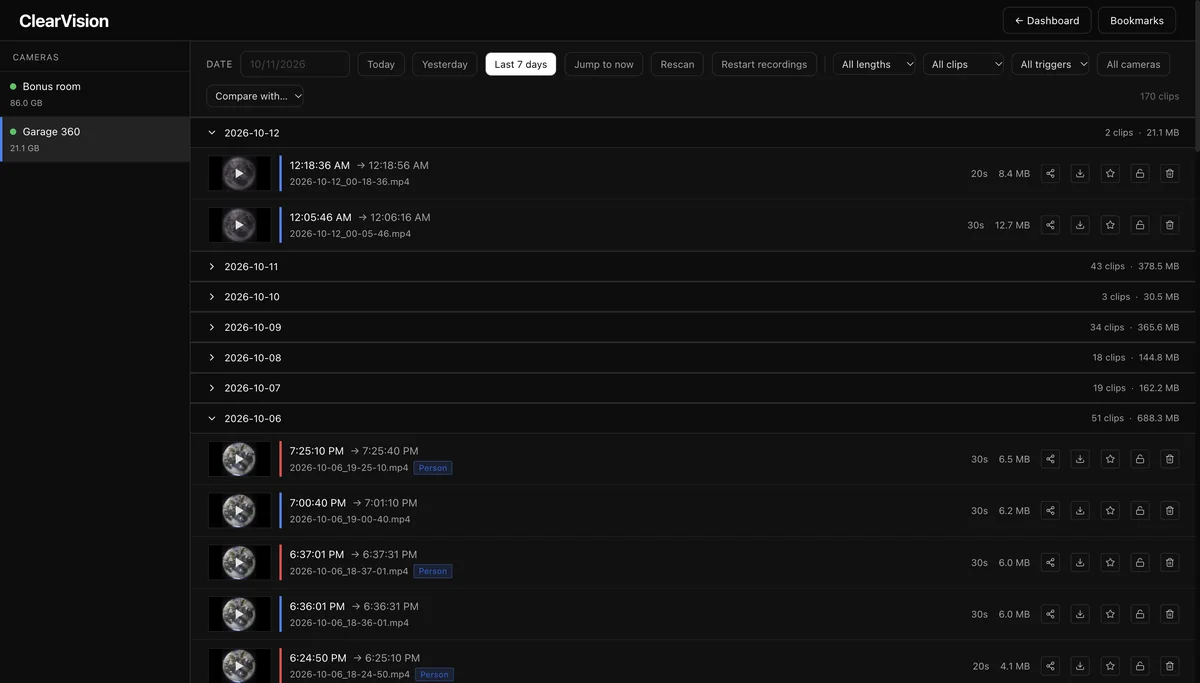Lock the 12:05:46 AM clip

click(1140, 225)
